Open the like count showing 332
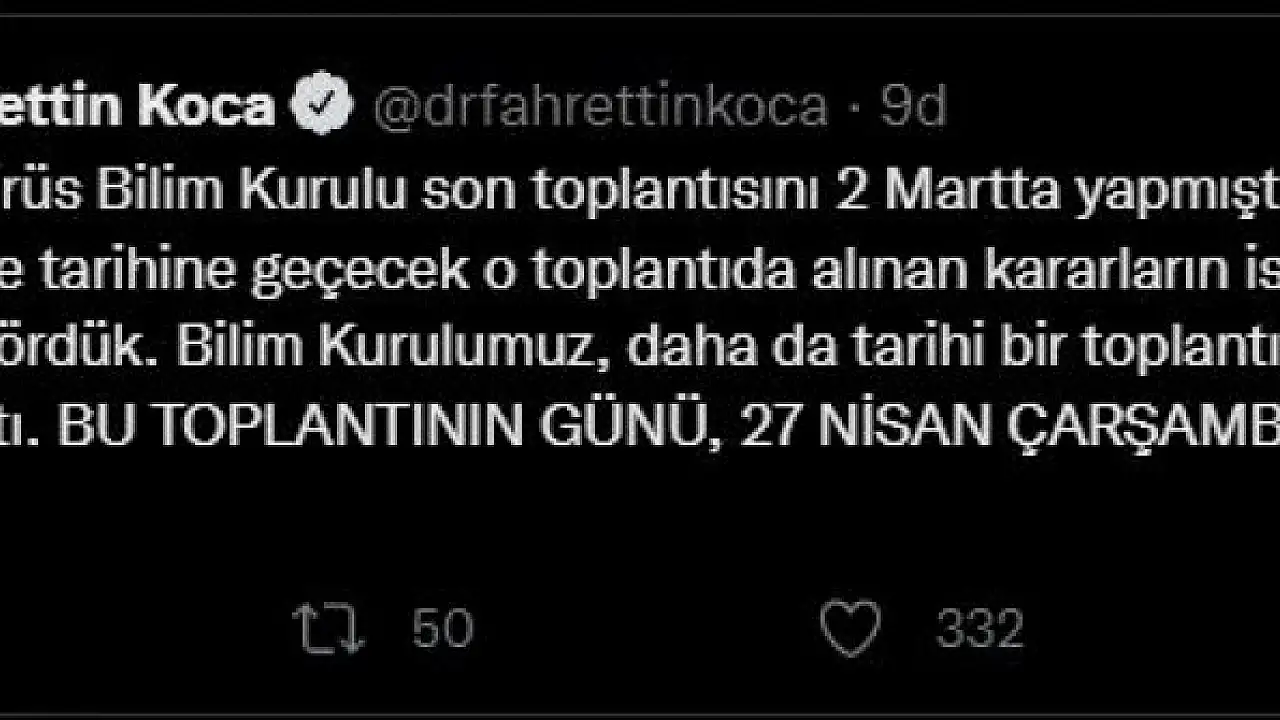The width and height of the screenshot is (1280, 720). [x=980, y=629]
